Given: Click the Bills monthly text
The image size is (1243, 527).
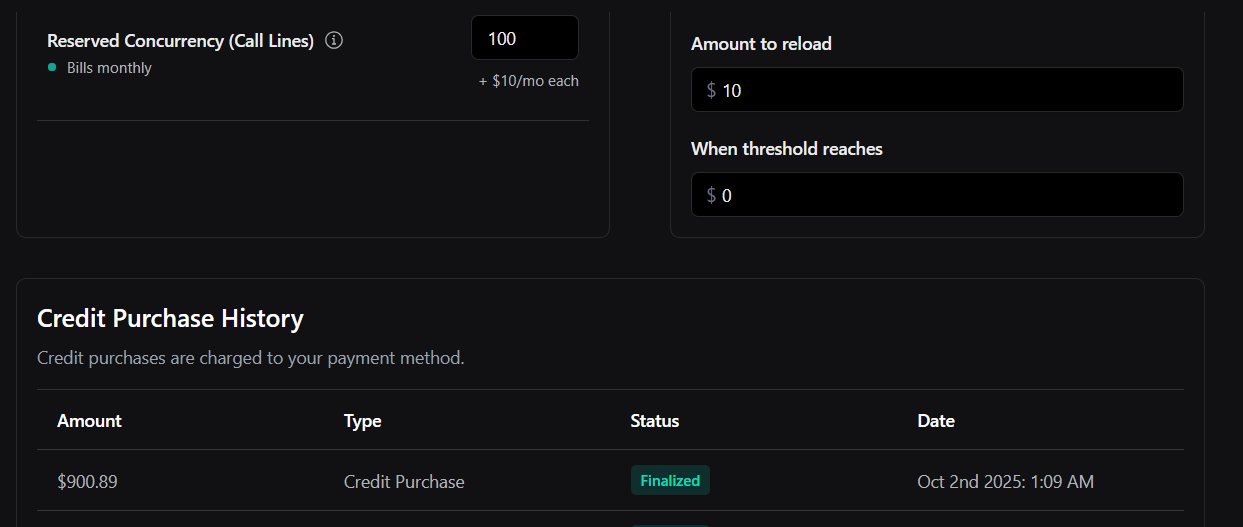Looking at the screenshot, I should (x=109, y=68).
